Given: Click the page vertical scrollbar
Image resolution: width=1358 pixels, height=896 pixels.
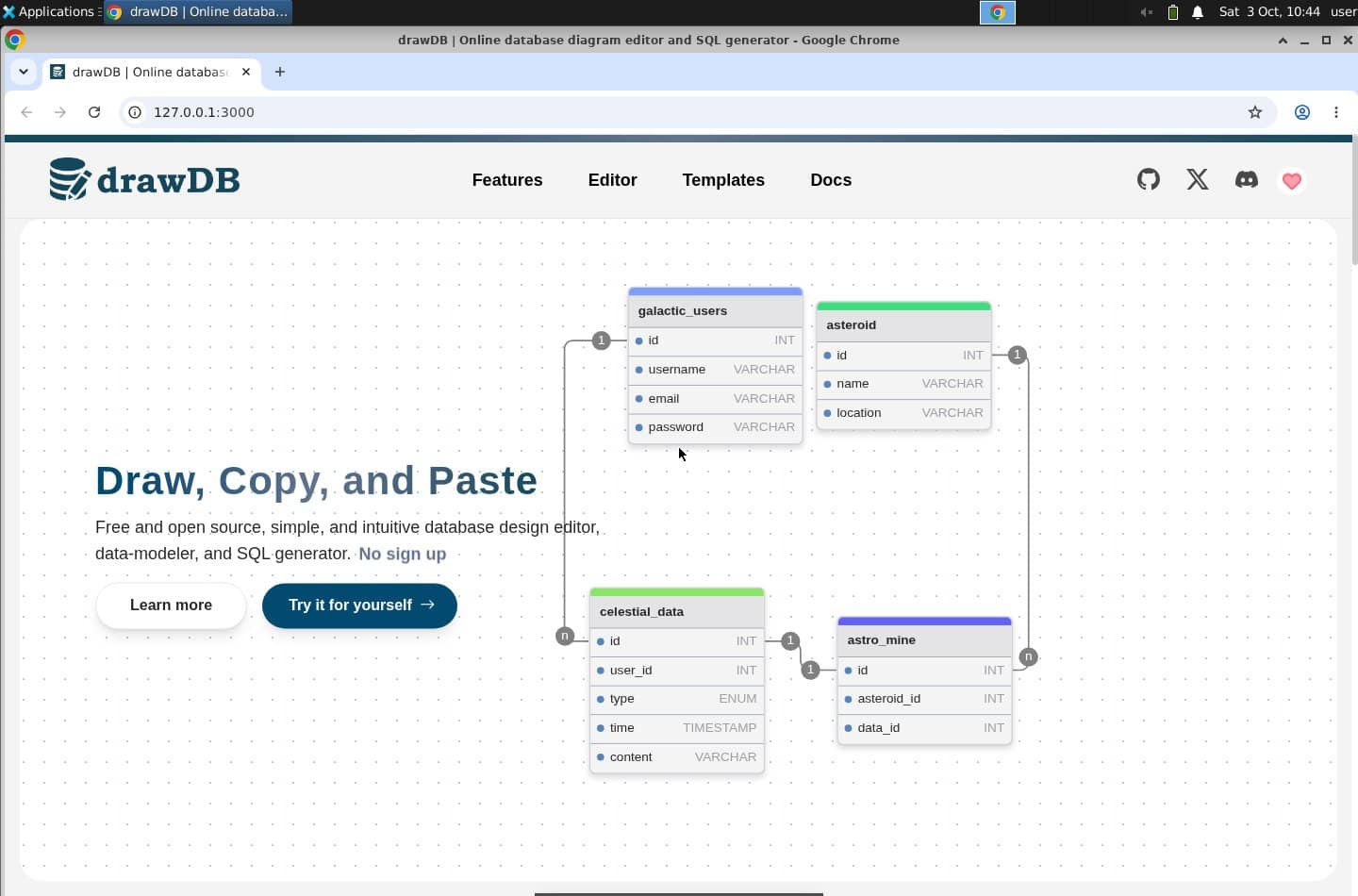Looking at the screenshot, I should coord(1354,201).
